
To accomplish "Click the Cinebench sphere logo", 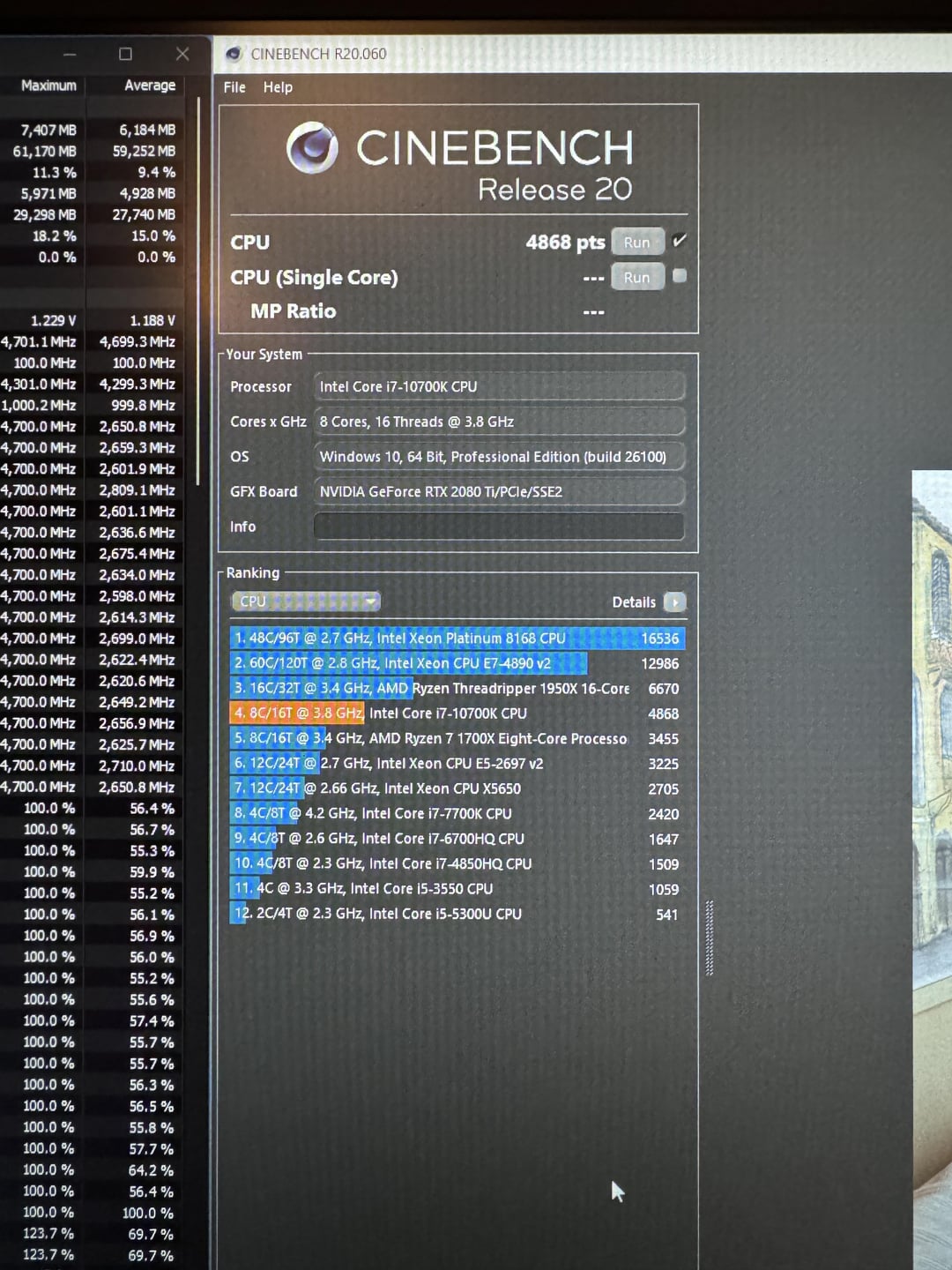I will pos(312,148).
